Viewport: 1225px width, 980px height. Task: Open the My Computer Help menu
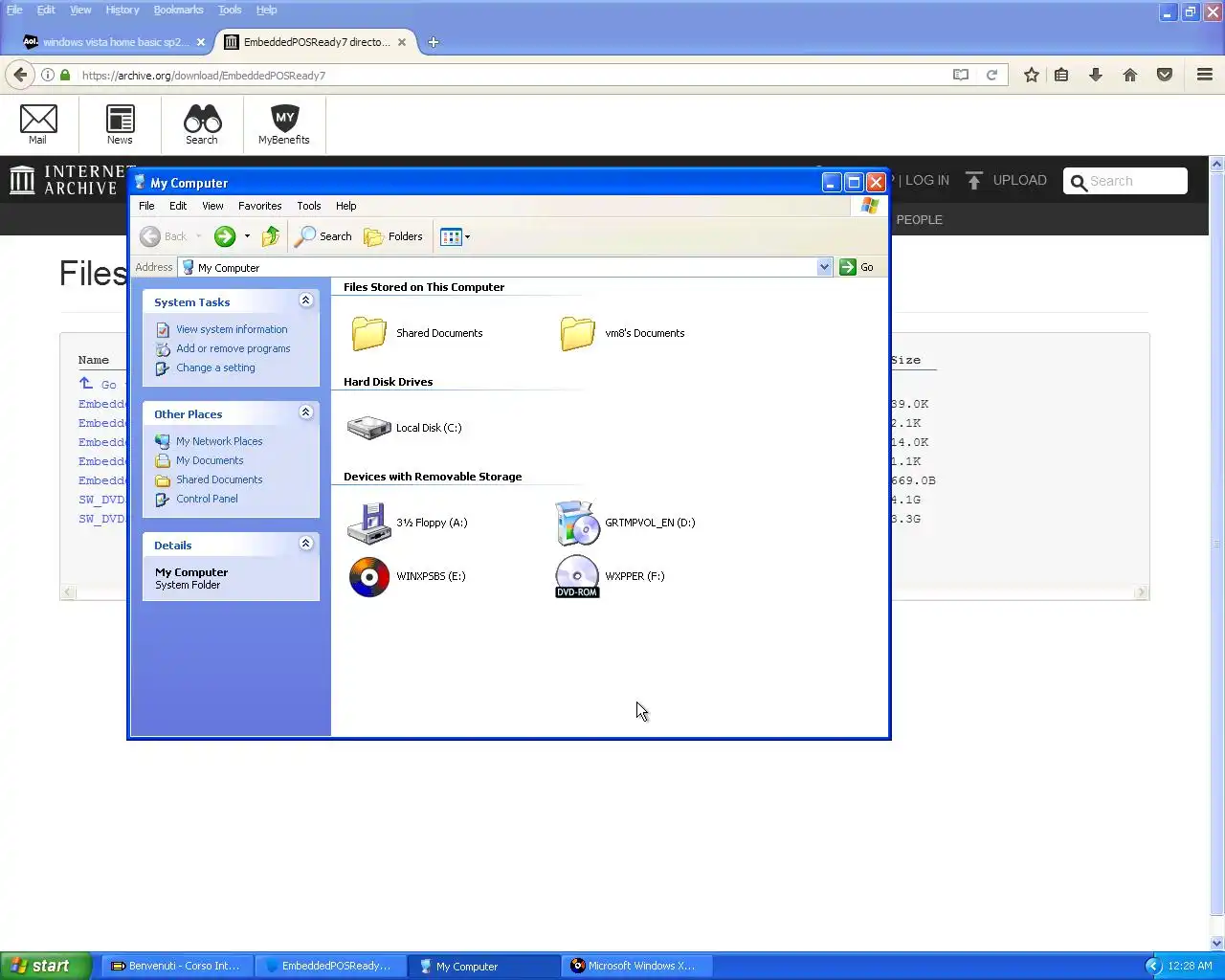coord(346,206)
